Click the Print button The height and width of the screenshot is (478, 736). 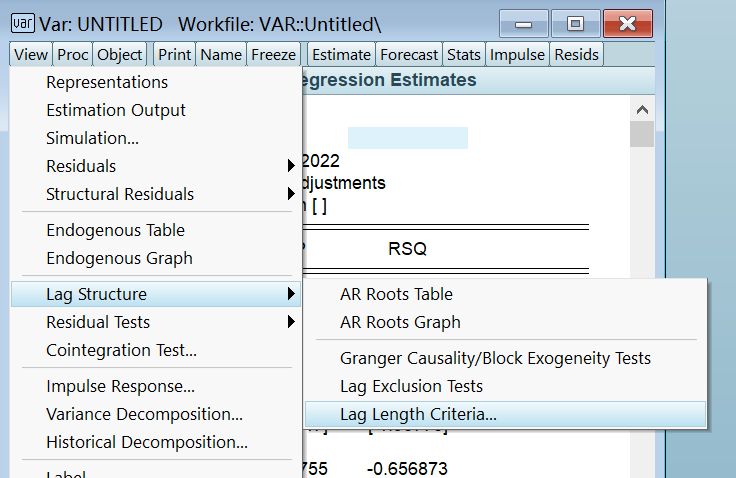tap(175, 55)
